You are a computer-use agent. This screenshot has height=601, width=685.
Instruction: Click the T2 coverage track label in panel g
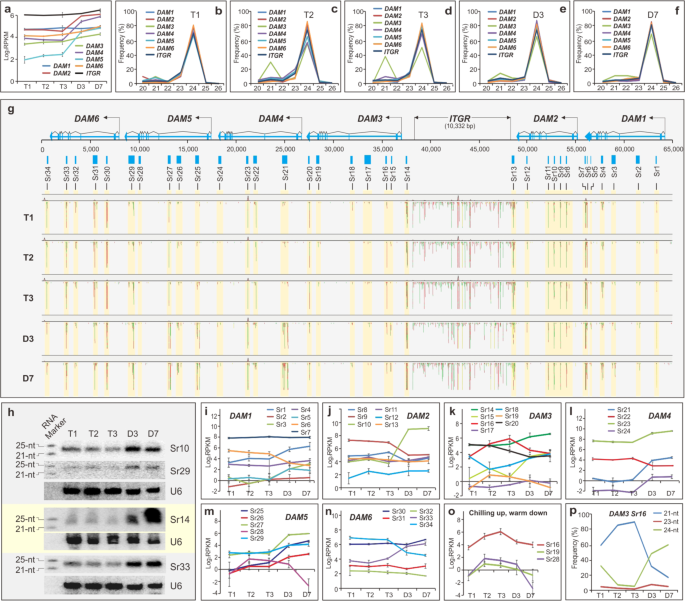(x=28, y=258)
